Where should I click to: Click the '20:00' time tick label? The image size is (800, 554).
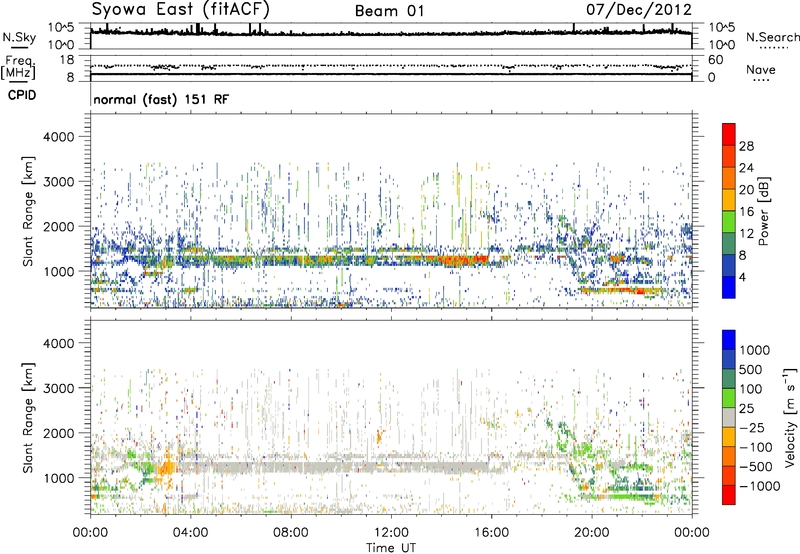592,533
